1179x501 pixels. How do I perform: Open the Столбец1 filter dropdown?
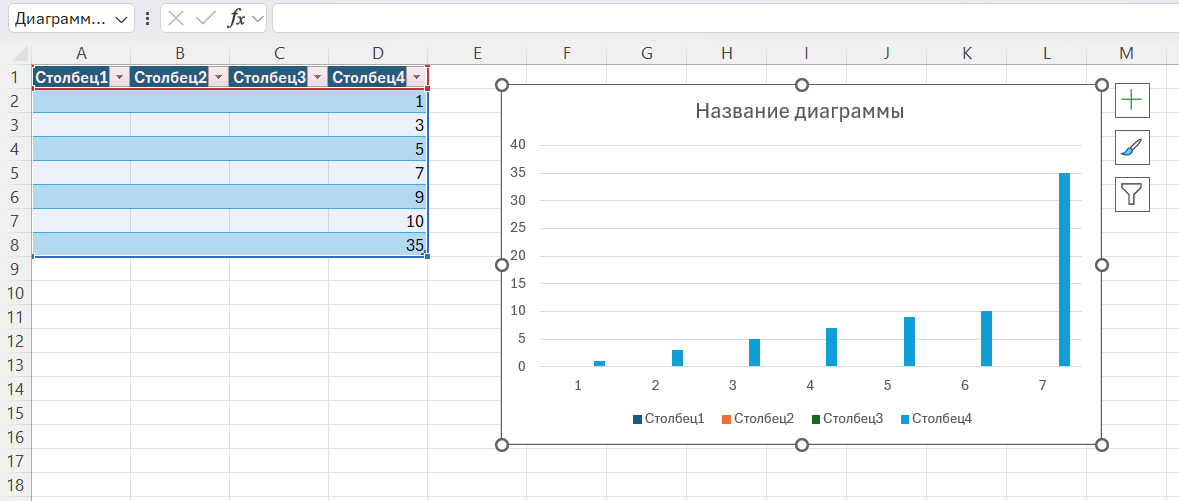119,77
